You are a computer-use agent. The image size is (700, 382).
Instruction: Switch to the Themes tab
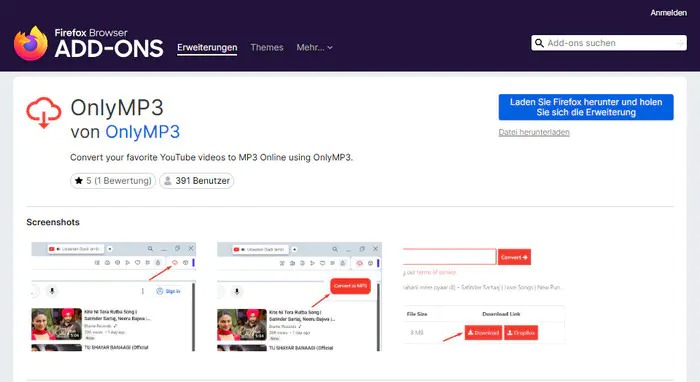point(267,47)
